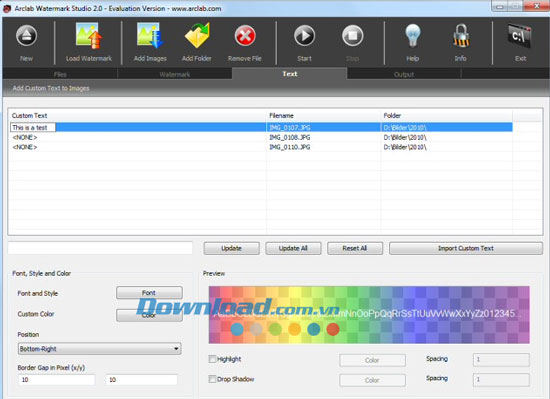
Task: Click the Border Gap x value field
Action: [x=56, y=380]
